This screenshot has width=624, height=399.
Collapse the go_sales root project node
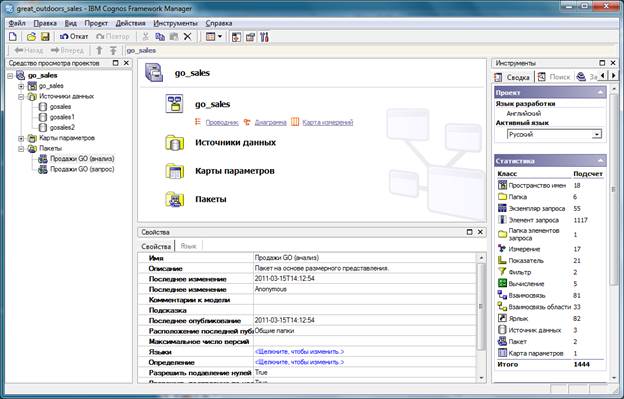(x=10, y=76)
